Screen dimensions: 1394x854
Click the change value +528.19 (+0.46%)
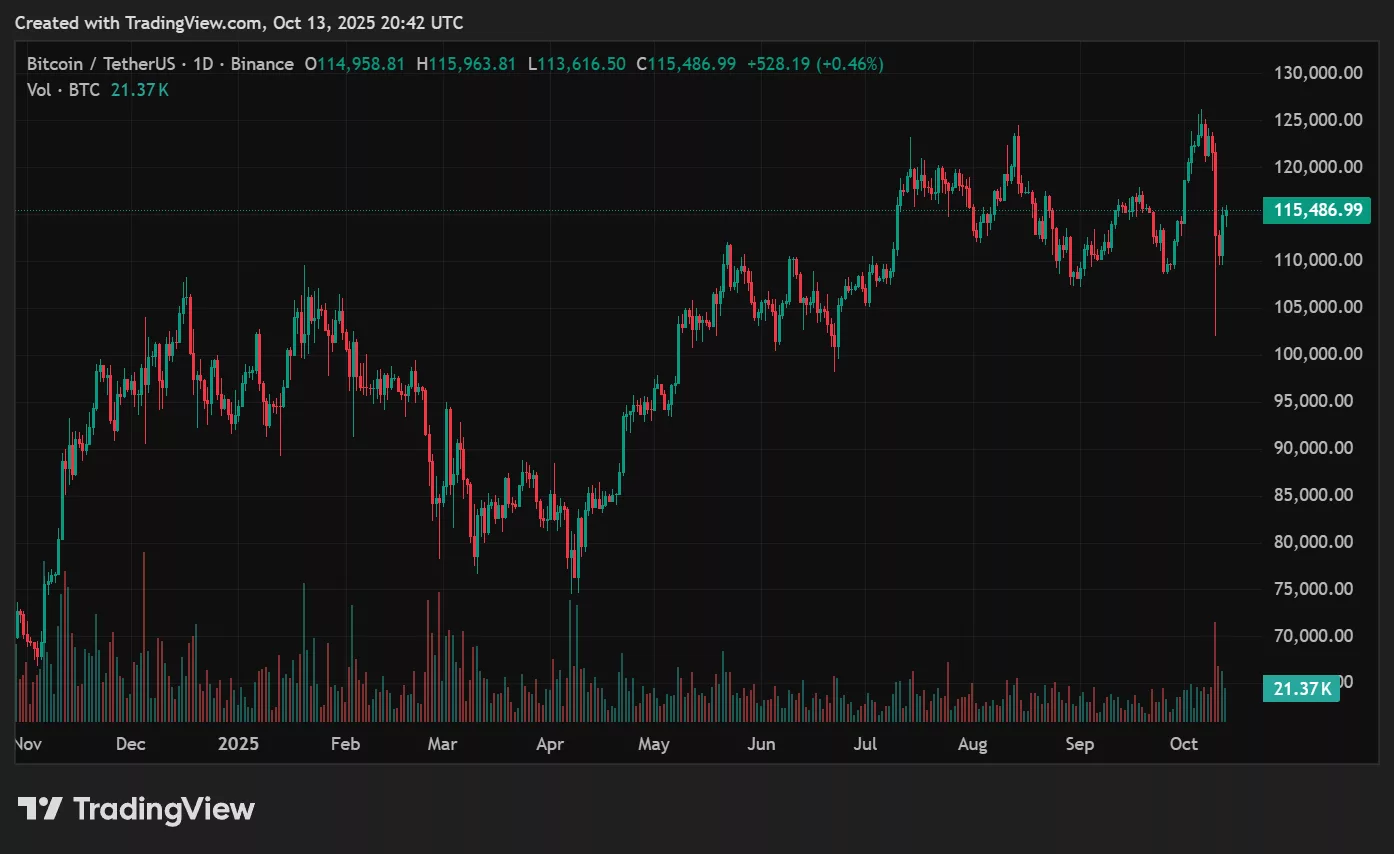pos(815,63)
